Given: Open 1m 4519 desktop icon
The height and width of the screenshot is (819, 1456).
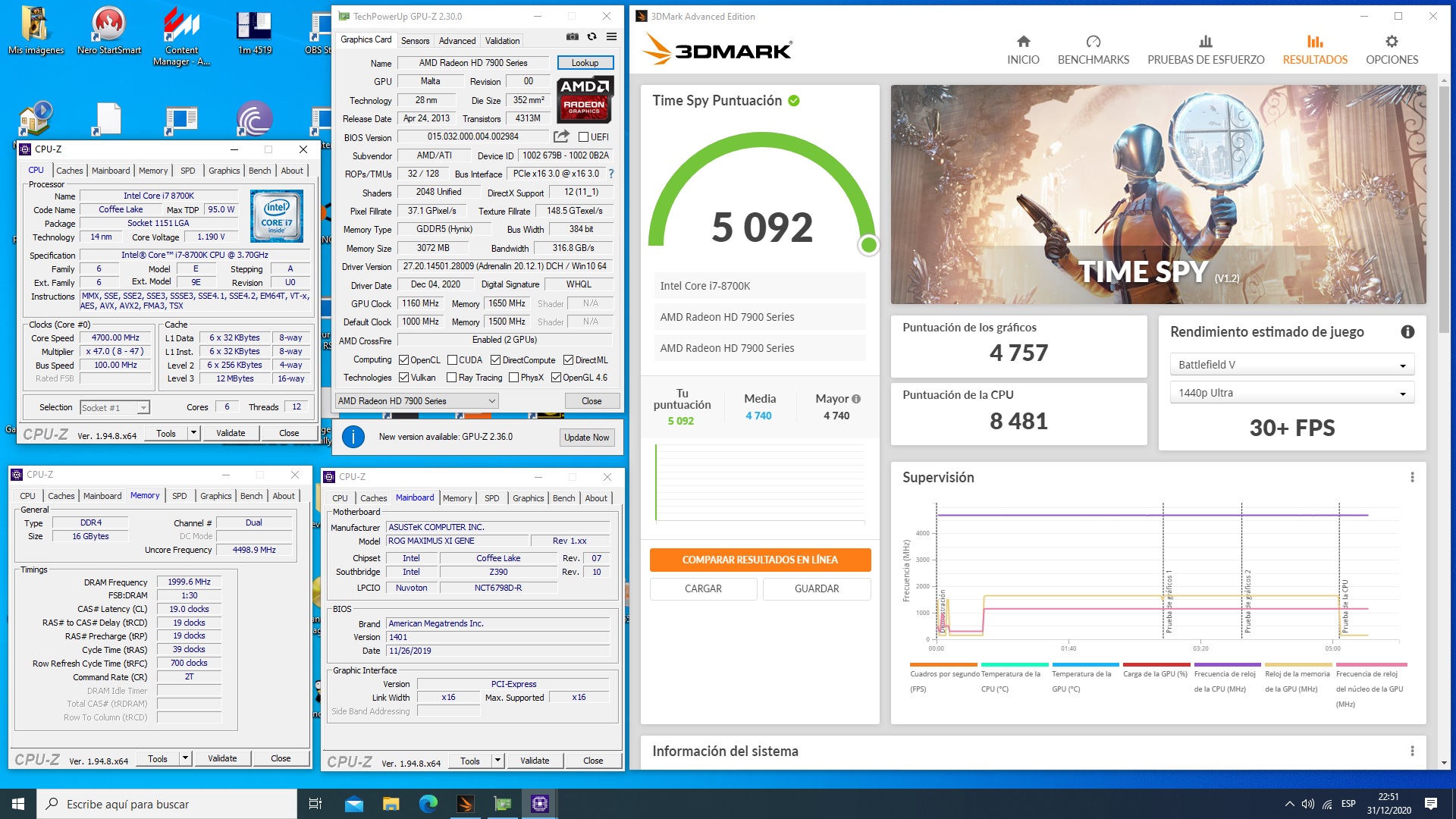Looking at the screenshot, I should (x=255, y=31).
